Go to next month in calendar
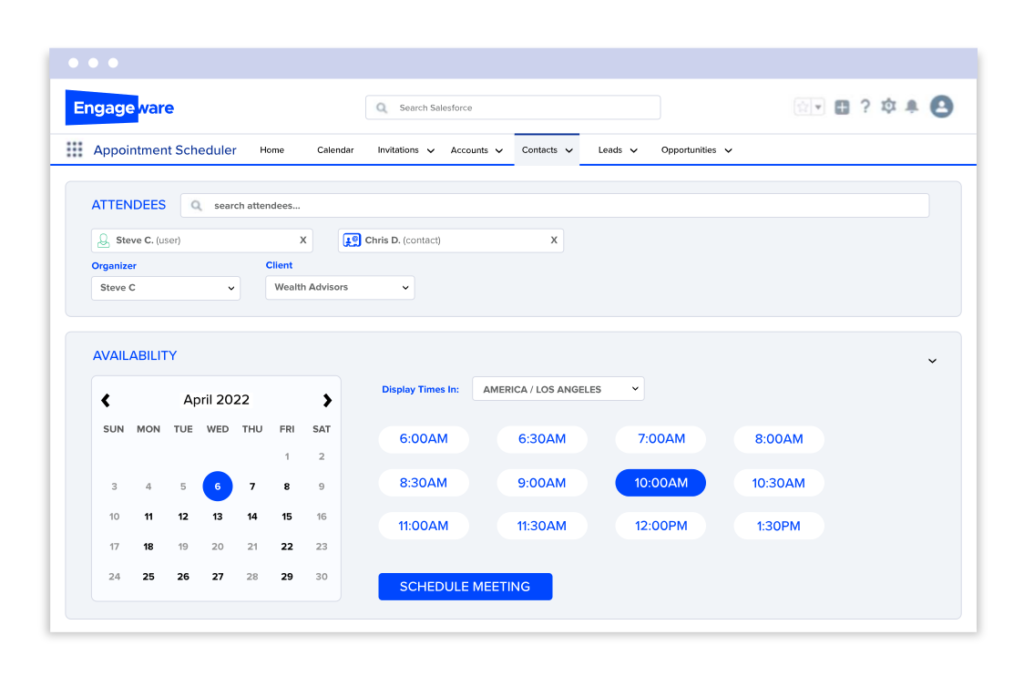Screen dimensions: 1024x676 pyautogui.click(x=327, y=399)
